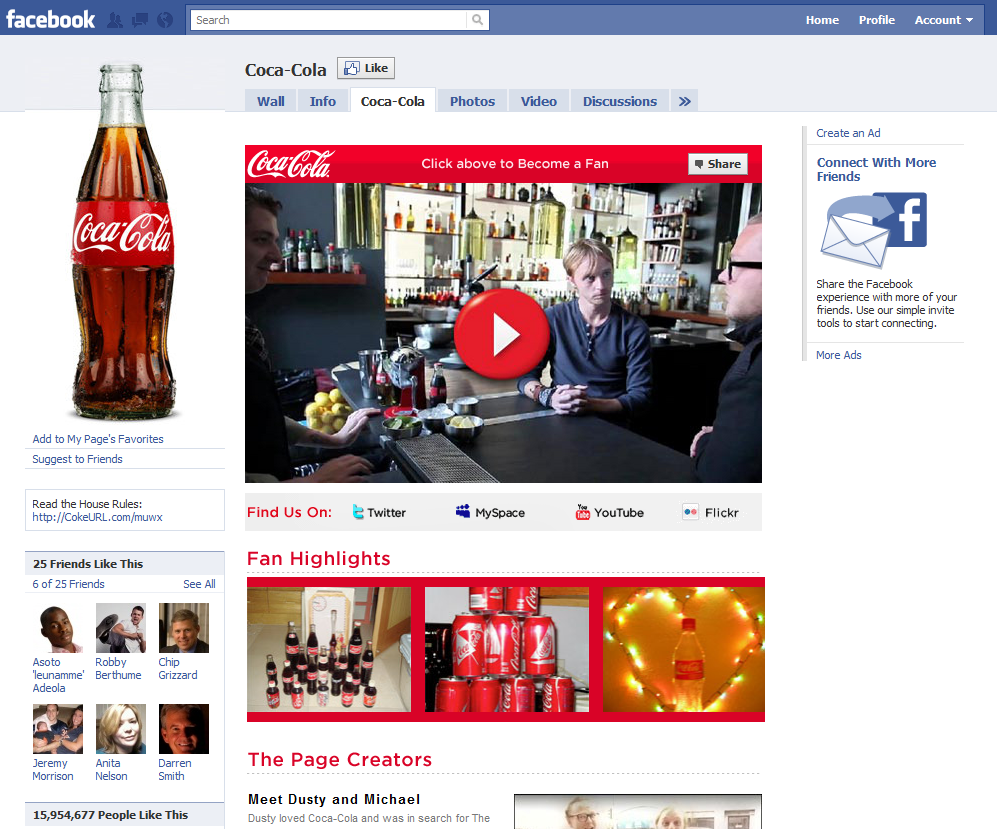This screenshot has height=829, width=997.
Task: Switch to the Info tab
Action: click(x=322, y=101)
